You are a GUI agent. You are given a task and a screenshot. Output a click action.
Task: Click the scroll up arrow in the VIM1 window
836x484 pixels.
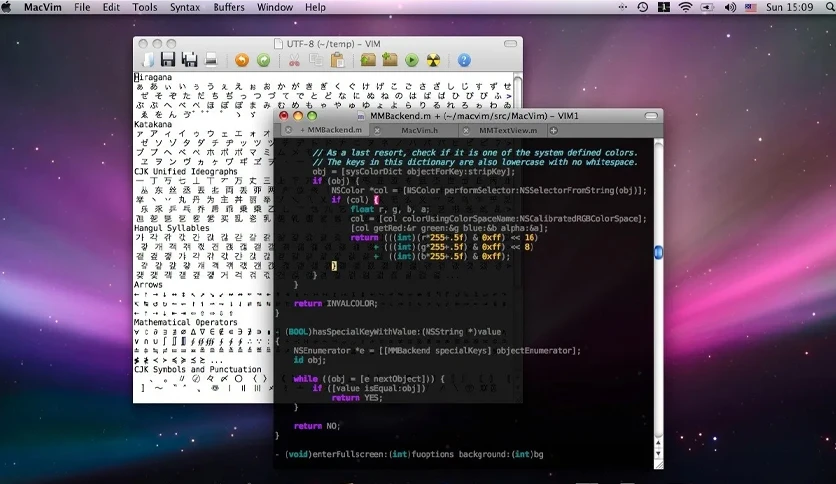pos(658,443)
